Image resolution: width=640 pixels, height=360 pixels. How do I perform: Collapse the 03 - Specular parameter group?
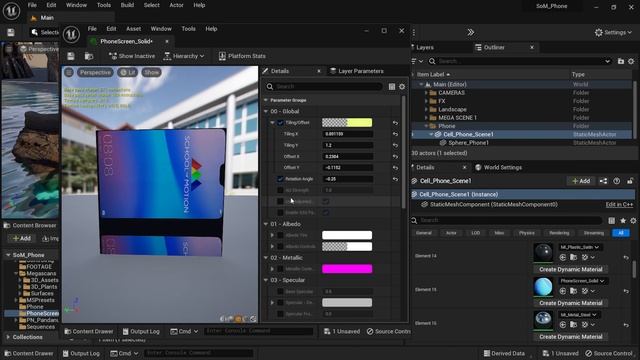coord(266,280)
